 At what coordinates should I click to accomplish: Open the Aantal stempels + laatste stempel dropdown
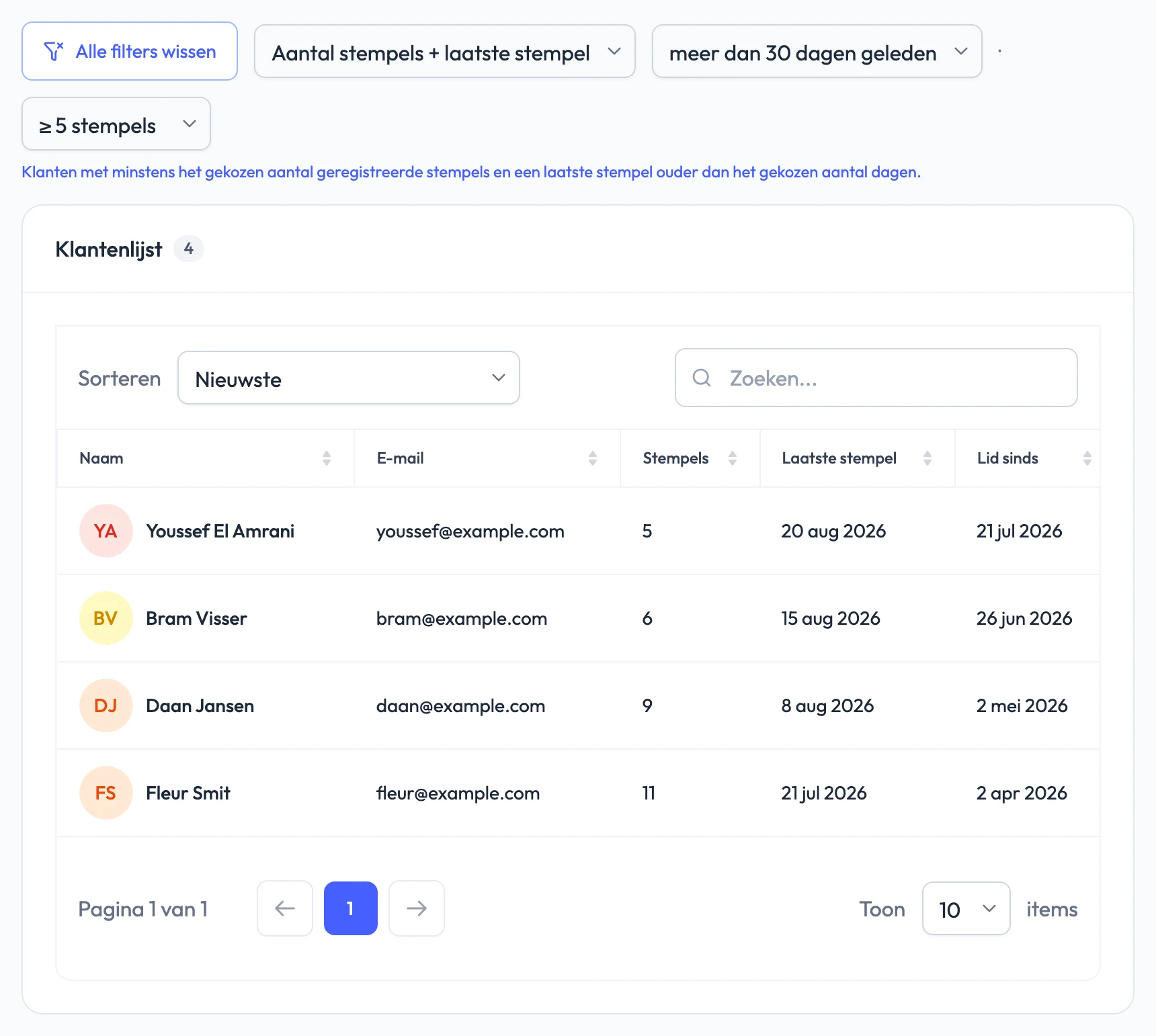point(445,52)
